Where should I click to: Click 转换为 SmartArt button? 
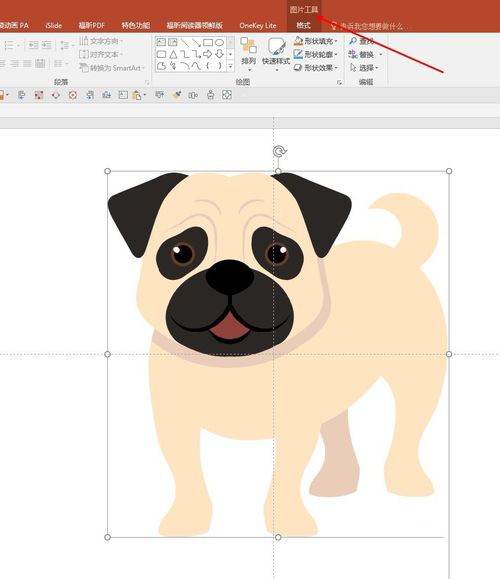point(112,68)
